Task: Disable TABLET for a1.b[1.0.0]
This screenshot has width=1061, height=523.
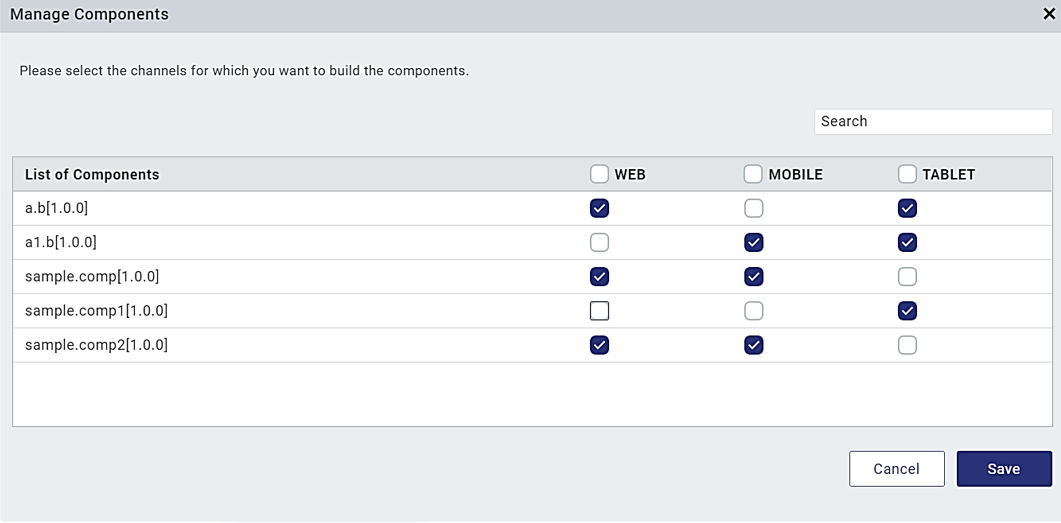Action: tap(907, 242)
